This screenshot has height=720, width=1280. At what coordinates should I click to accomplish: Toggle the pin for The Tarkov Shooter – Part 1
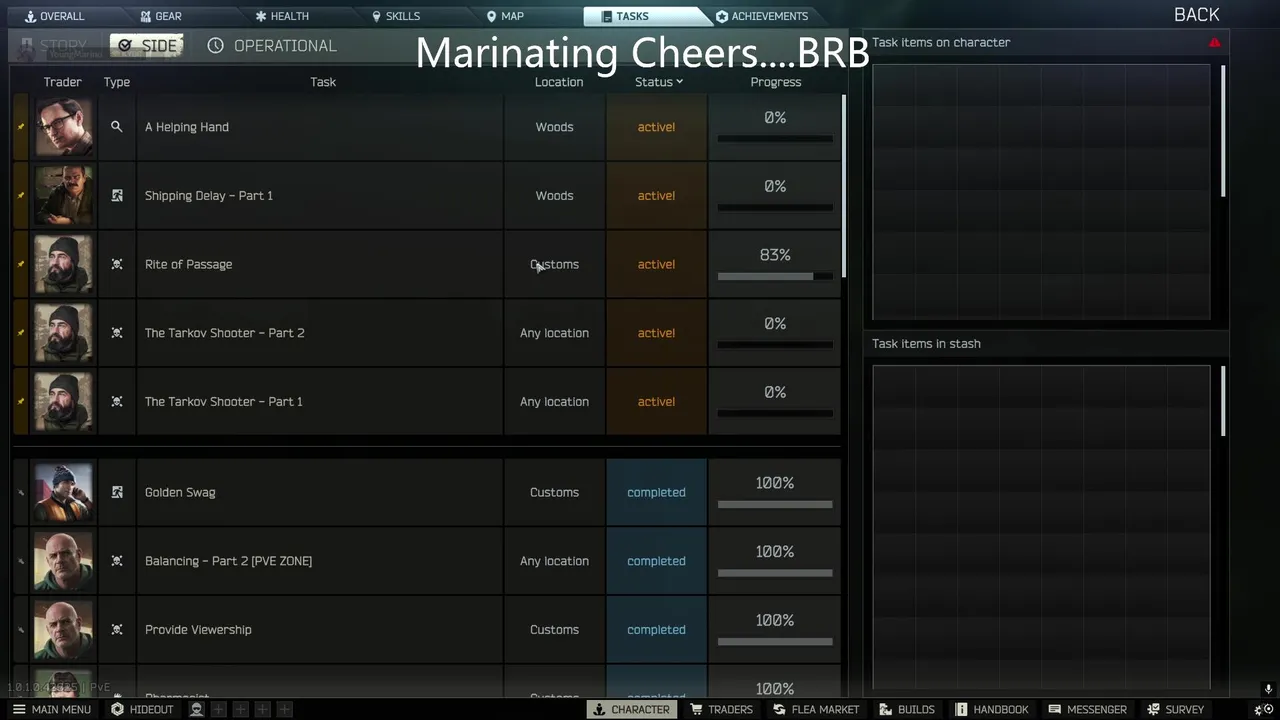21,401
